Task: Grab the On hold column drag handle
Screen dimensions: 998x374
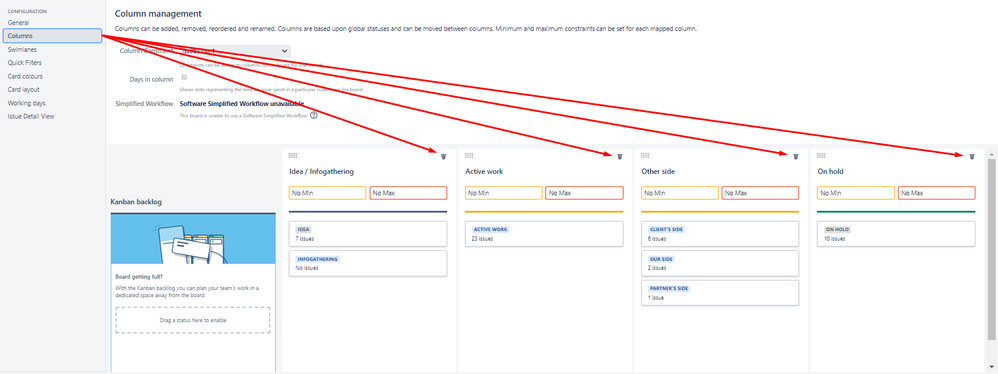Action: 821,155
